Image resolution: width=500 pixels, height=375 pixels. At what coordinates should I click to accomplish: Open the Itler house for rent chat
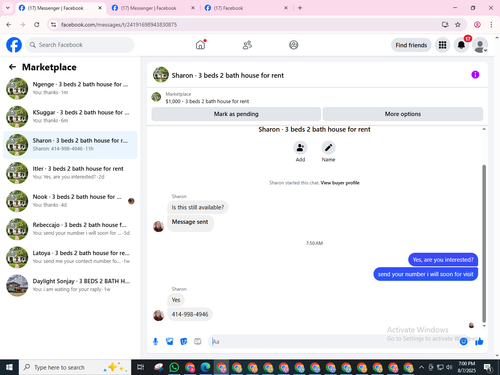coord(70,173)
